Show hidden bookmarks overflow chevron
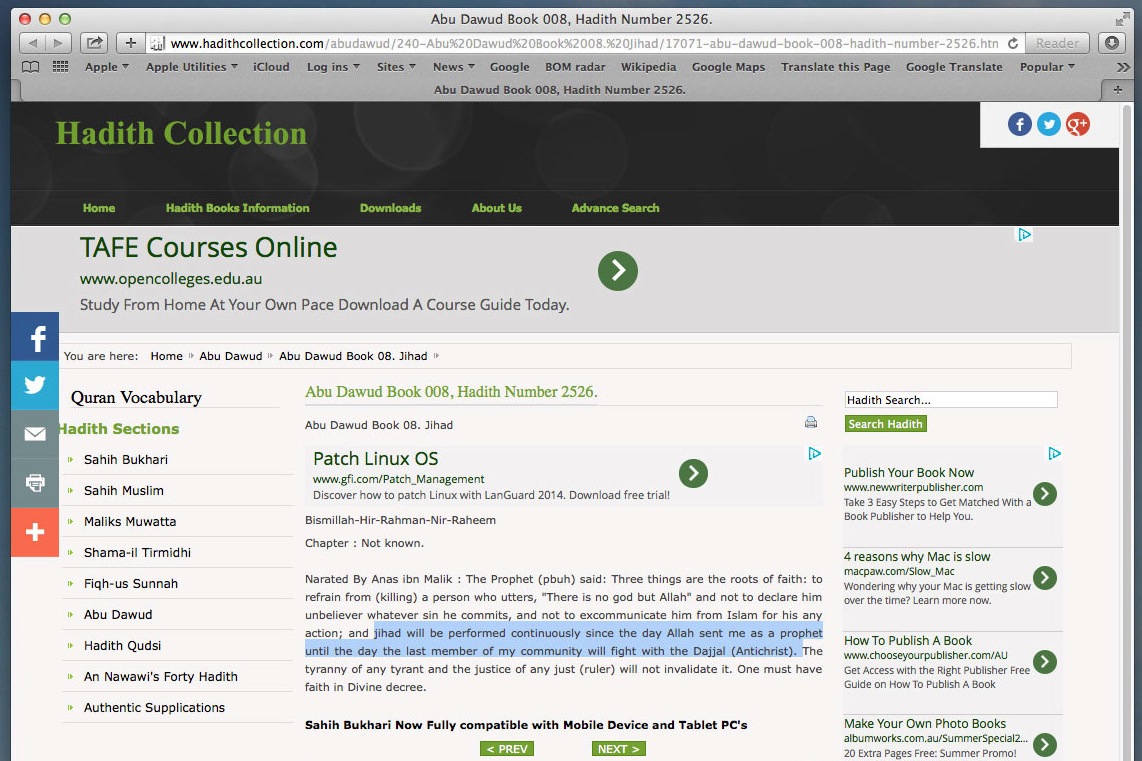The image size is (1142, 761). [1123, 67]
